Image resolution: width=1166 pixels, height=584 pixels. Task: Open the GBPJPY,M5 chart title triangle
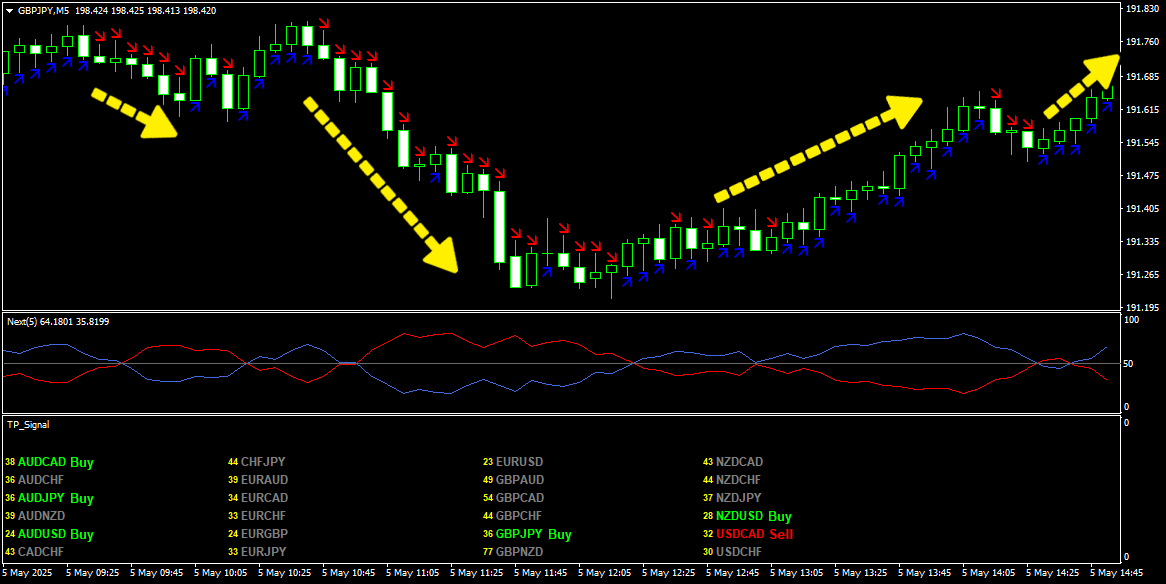[9, 10]
